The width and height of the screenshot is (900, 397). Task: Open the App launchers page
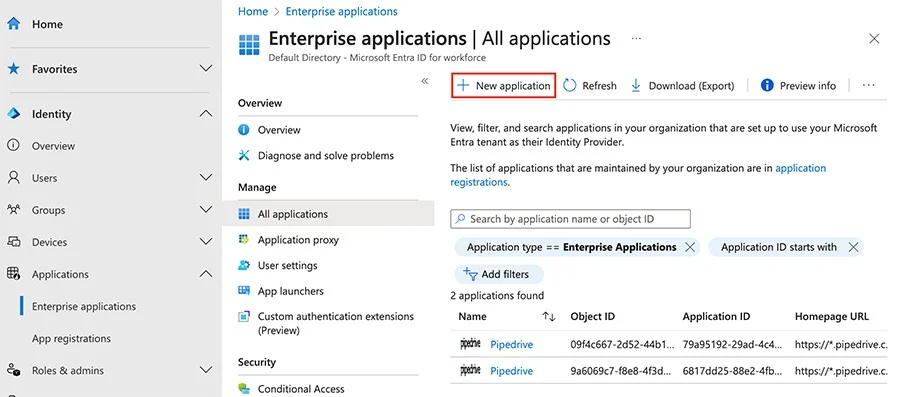290,291
